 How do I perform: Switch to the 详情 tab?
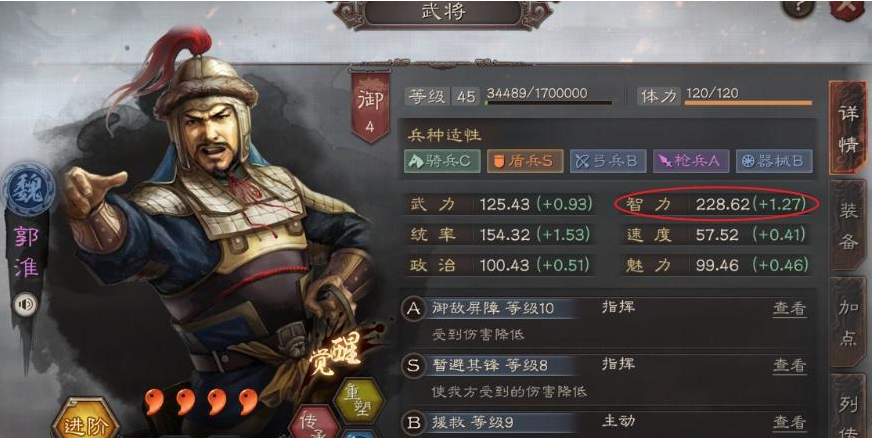click(848, 128)
